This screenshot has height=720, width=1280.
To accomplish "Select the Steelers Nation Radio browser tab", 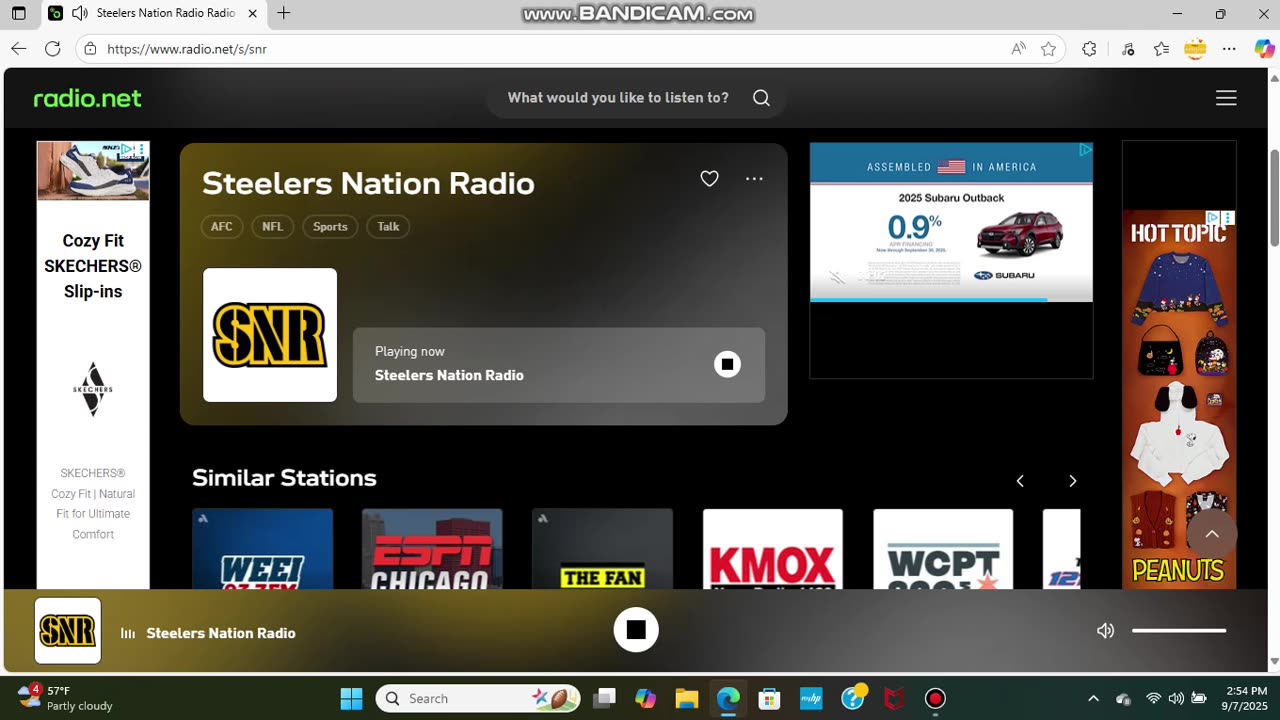I will click(155, 14).
